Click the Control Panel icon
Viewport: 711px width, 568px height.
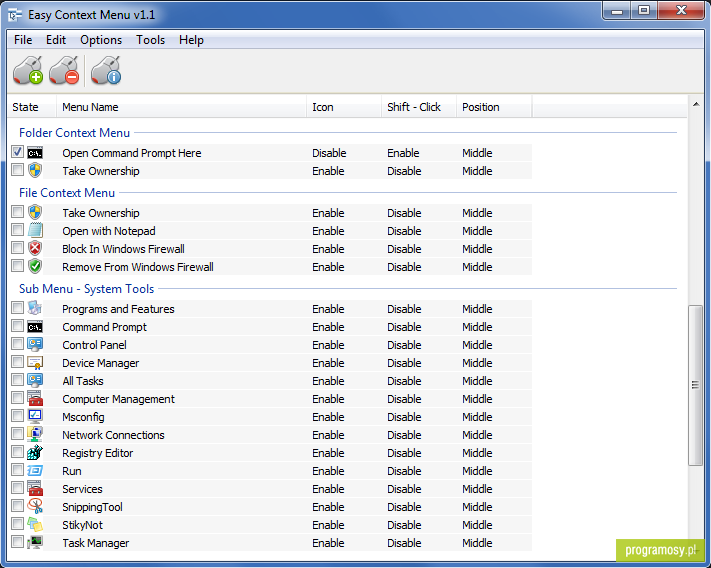click(x=35, y=345)
